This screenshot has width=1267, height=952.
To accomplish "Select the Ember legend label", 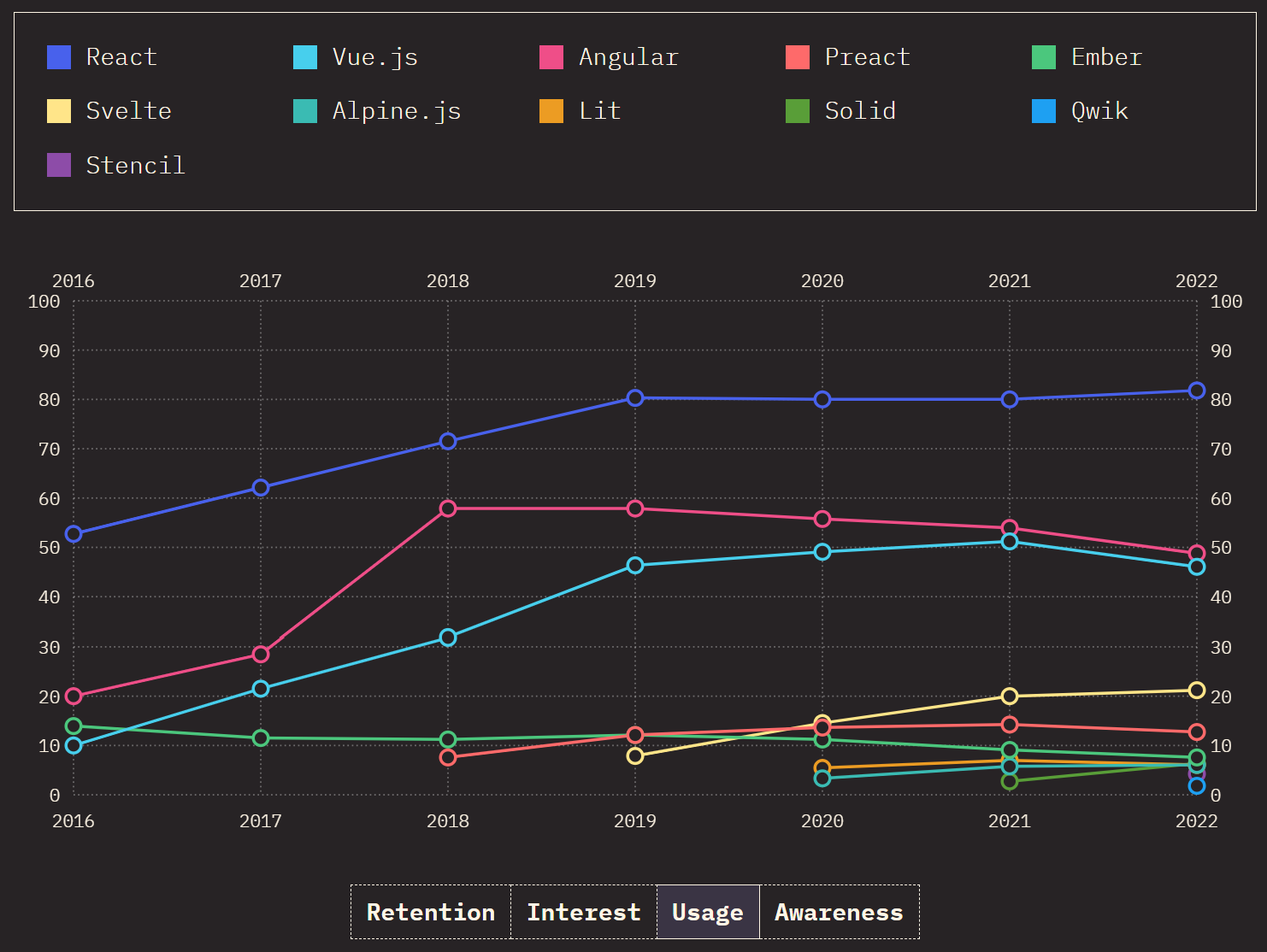I will (x=1106, y=57).
